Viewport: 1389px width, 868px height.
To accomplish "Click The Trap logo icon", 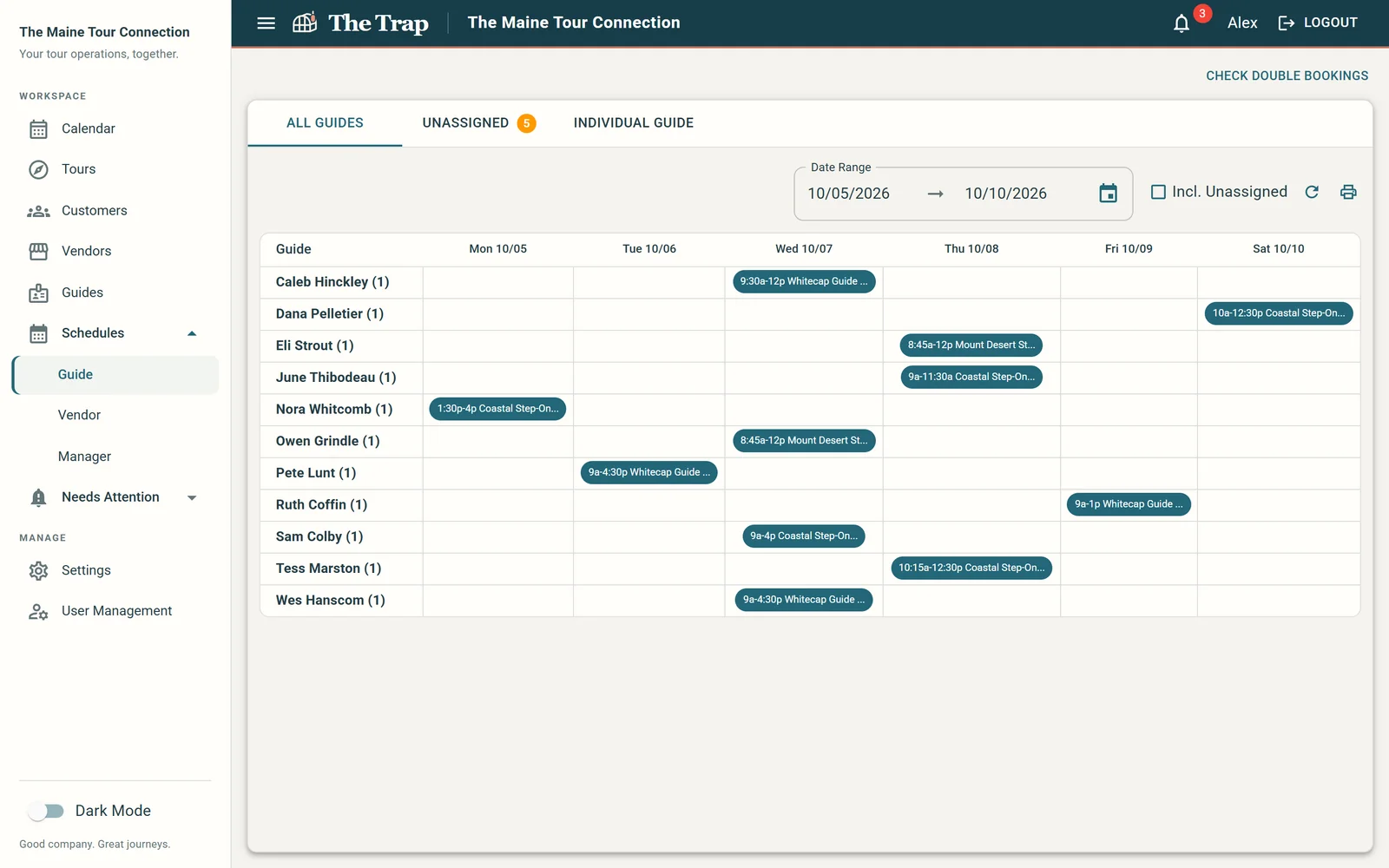I will pos(305,23).
